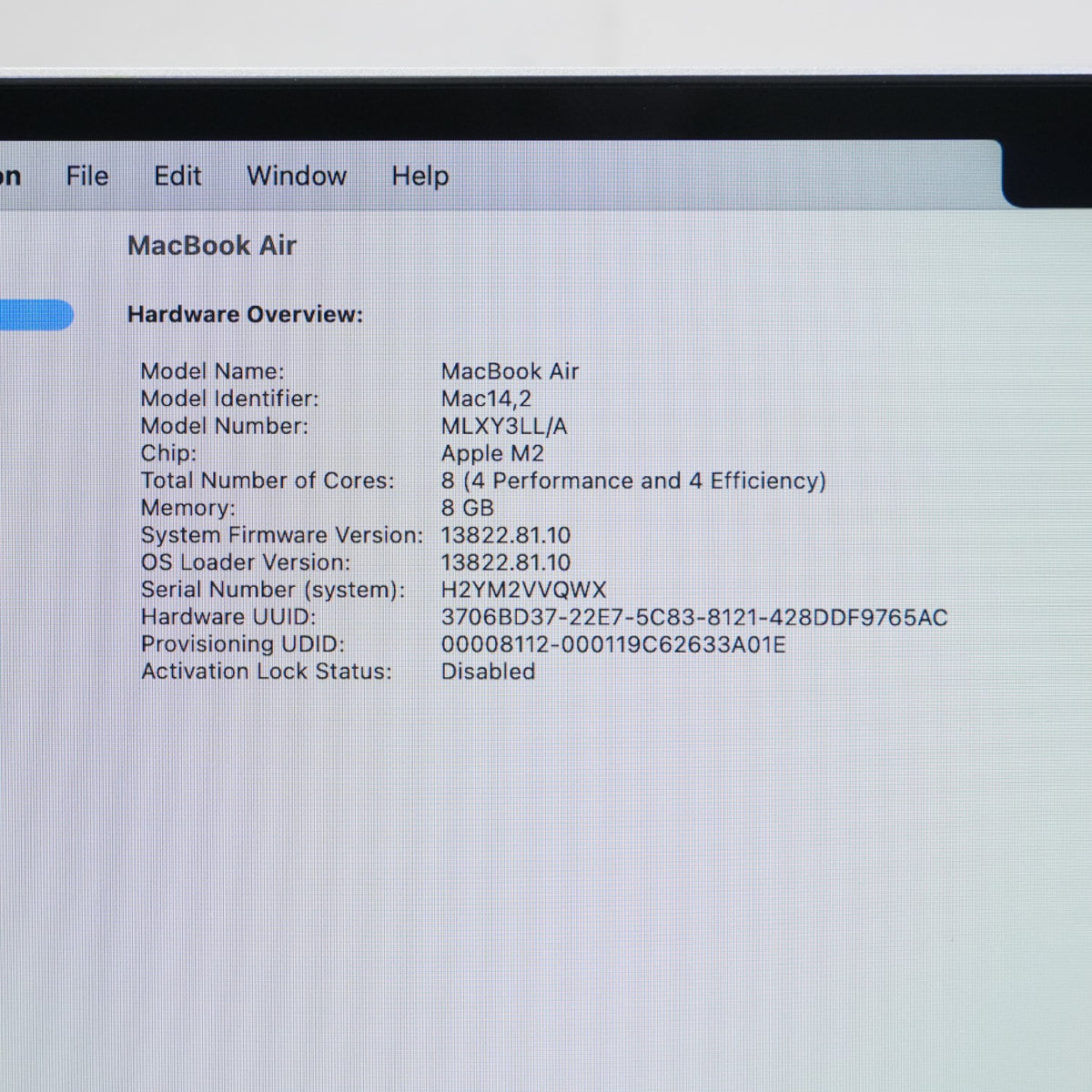The height and width of the screenshot is (1092, 1092).
Task: Click the Serial Number (system) label
Action: point(273,590)
